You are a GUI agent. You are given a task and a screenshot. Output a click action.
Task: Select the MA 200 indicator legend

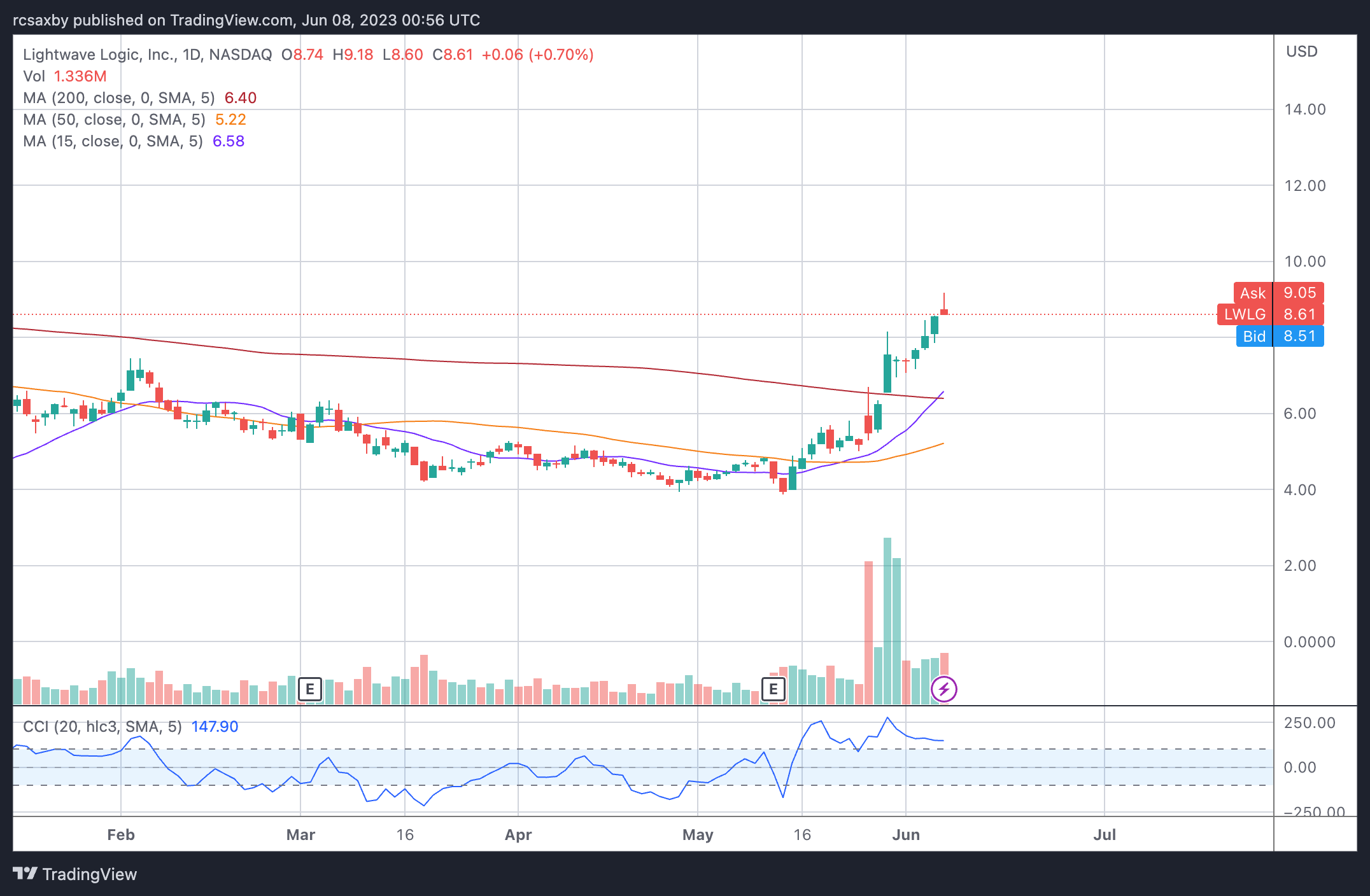(x=140, y=98)
